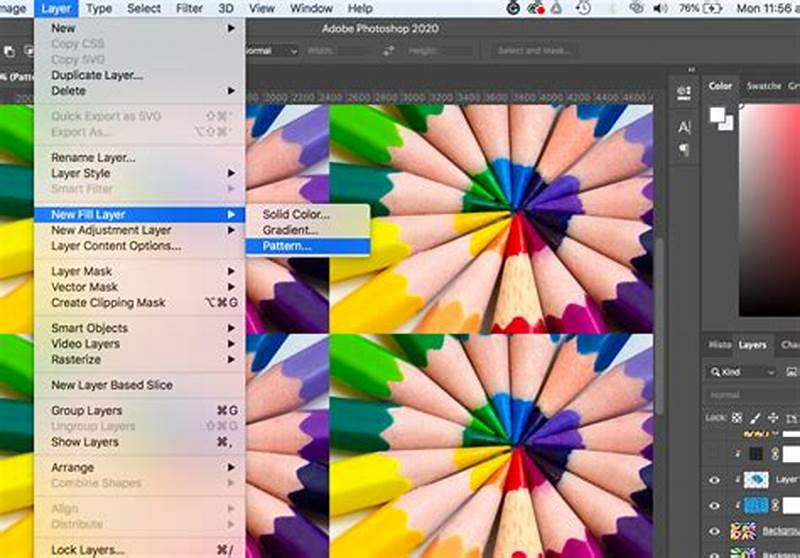Viewport: 800px width, 558px height.
Task: Choose Create Clipping Mask entry
Action: (x=139, y=302)
